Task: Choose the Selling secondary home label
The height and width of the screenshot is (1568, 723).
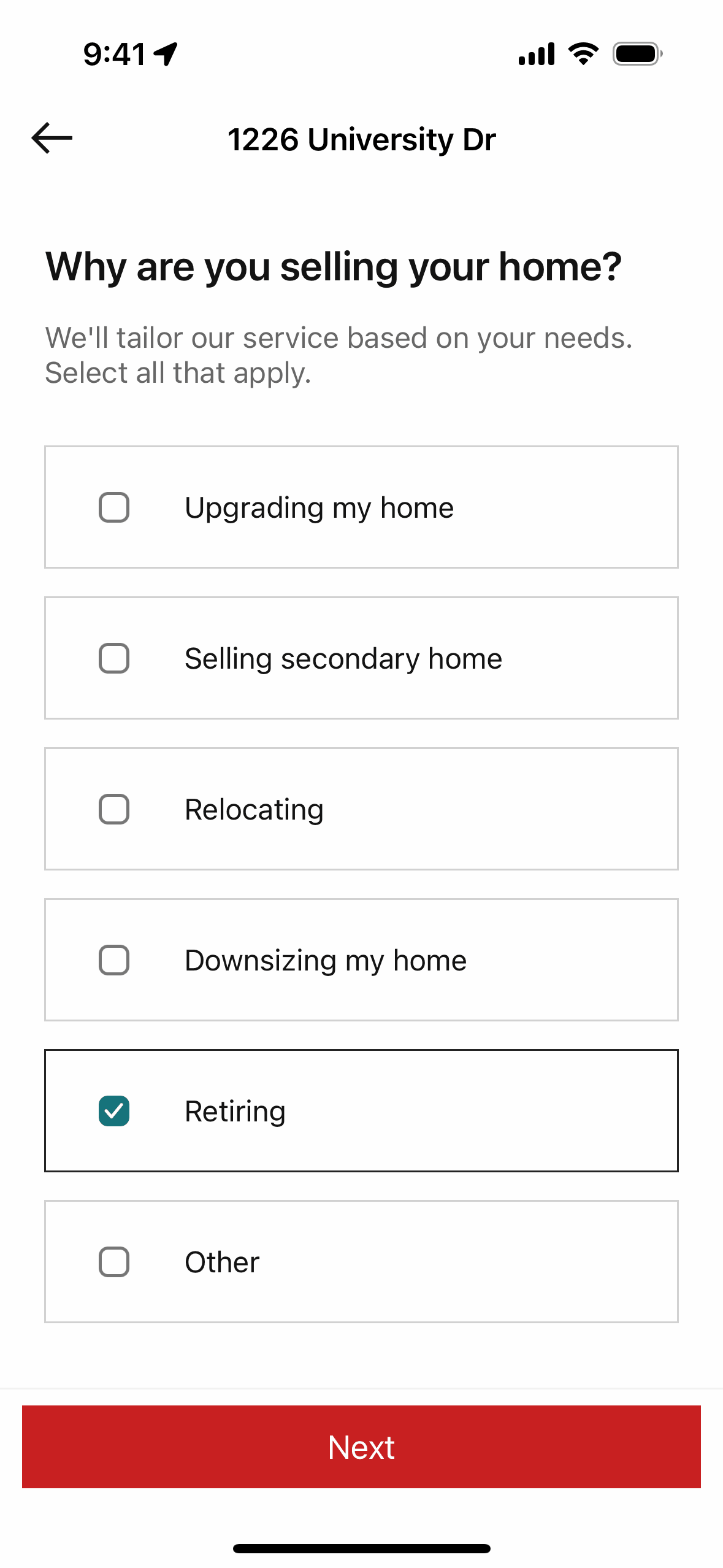Action: coord(343,659)
